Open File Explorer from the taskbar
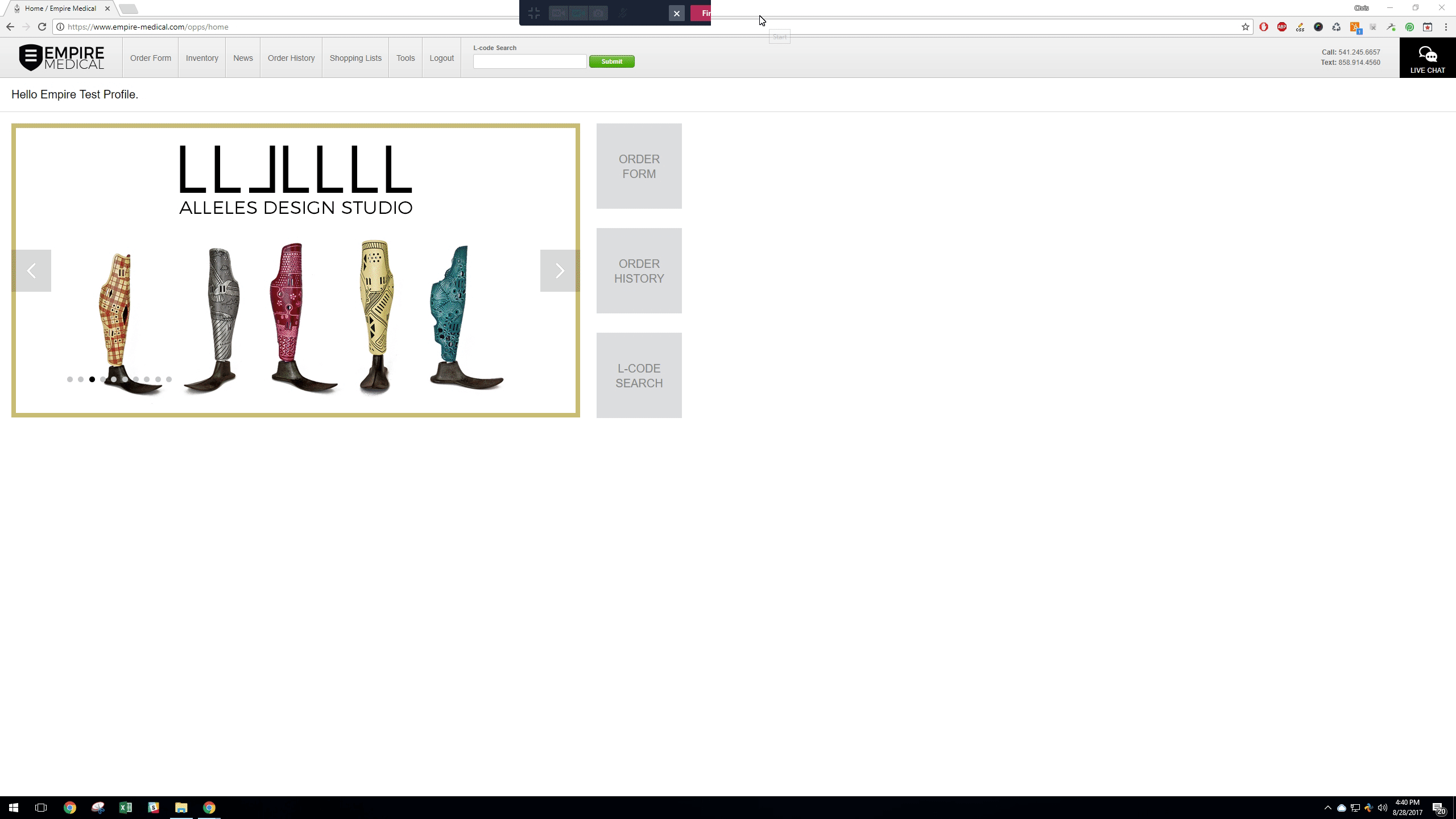Viewport: 1456px width, 819px height. (181, 808)
